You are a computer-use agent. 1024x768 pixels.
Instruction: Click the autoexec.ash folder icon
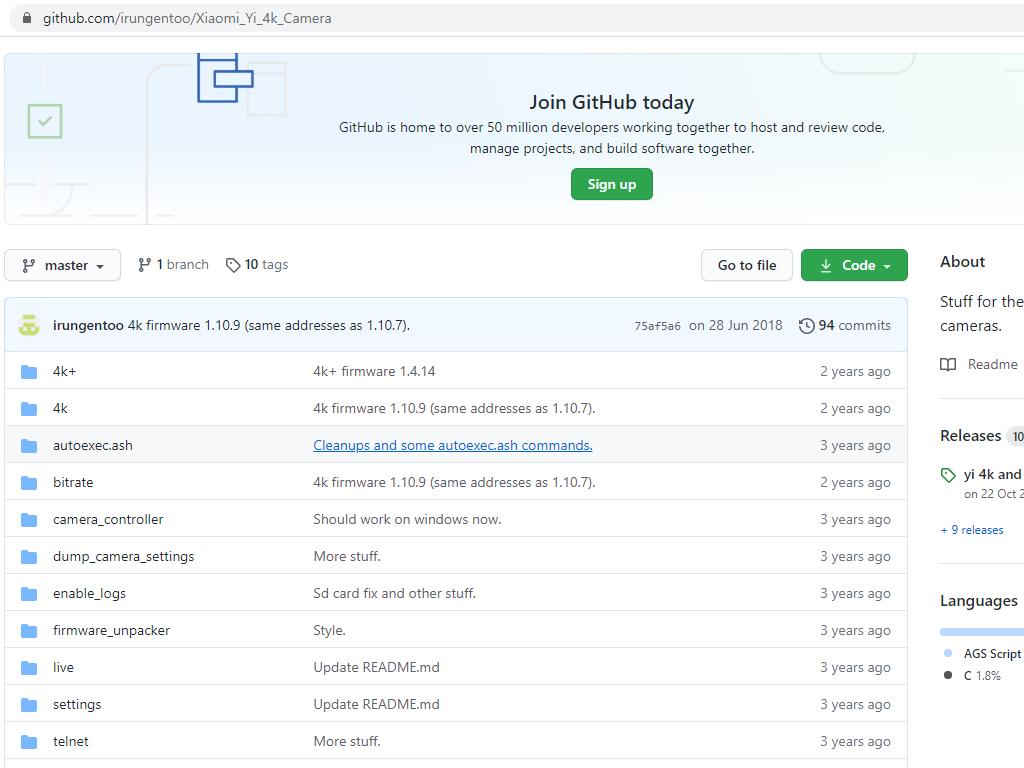coord(29,445)
